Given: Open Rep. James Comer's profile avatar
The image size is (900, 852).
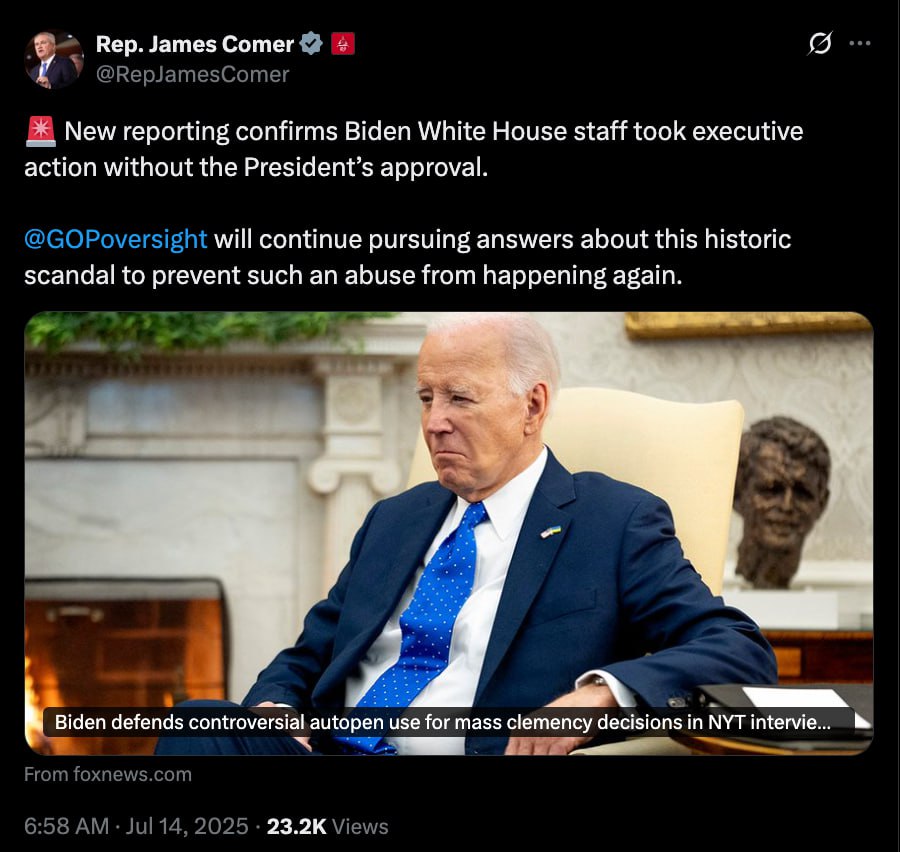Looking at the screenshot, I should (54, 59).
